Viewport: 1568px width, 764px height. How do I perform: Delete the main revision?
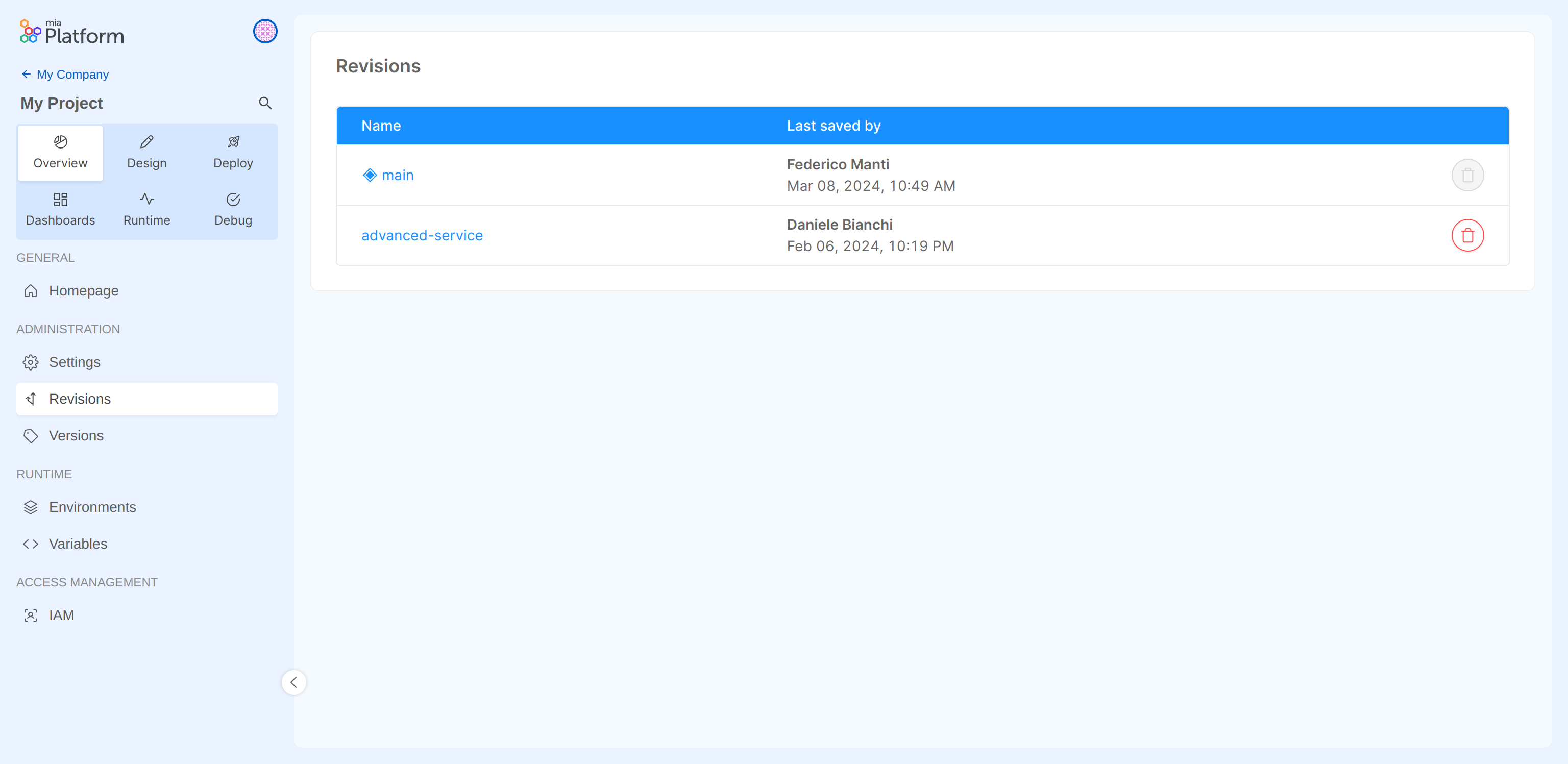point(1467,175)
